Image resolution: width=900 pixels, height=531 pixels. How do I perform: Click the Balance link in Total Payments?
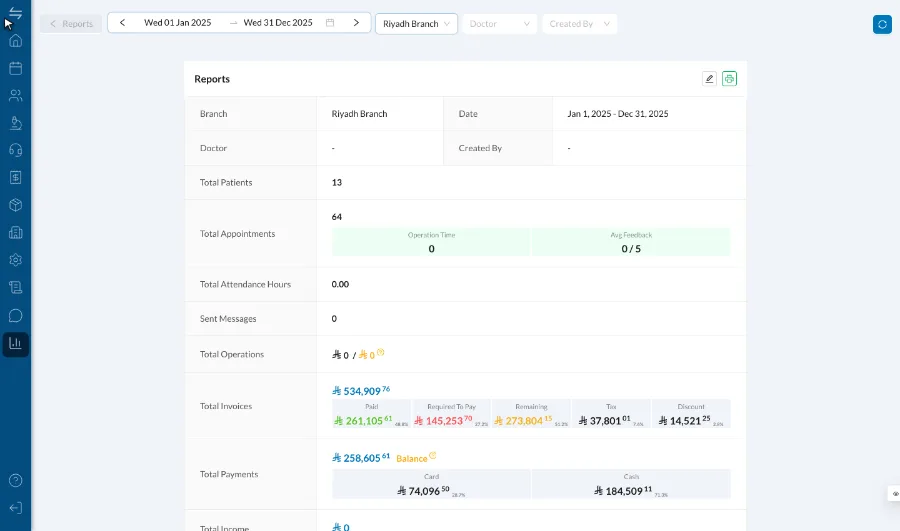pyautogui.click(x=412, y=459)
